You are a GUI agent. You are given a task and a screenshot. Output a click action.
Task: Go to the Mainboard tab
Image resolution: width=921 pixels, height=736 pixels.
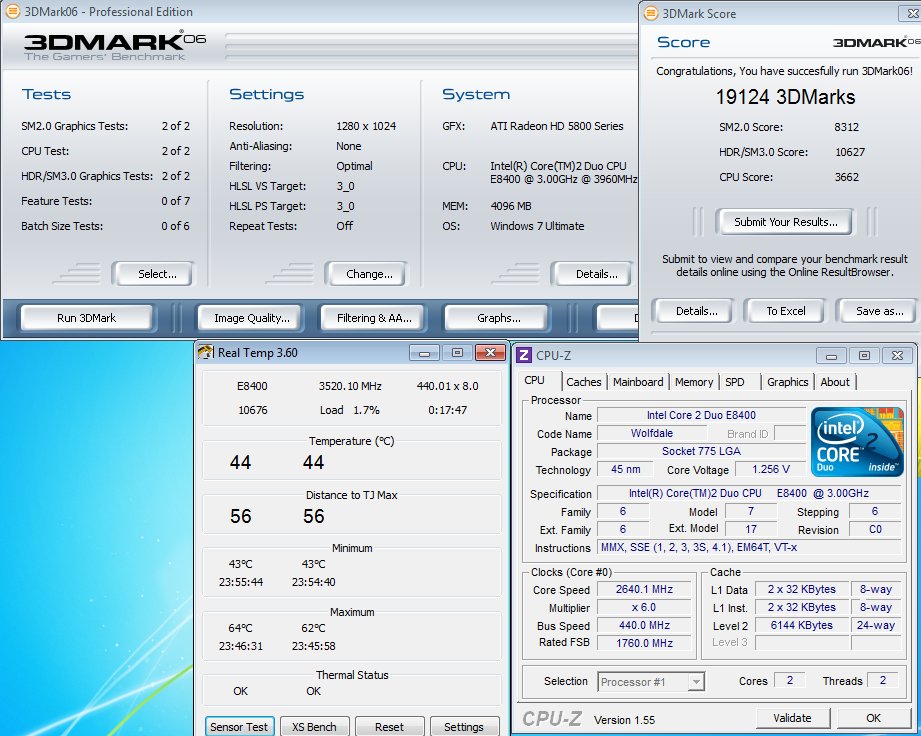tap(638, 382)
